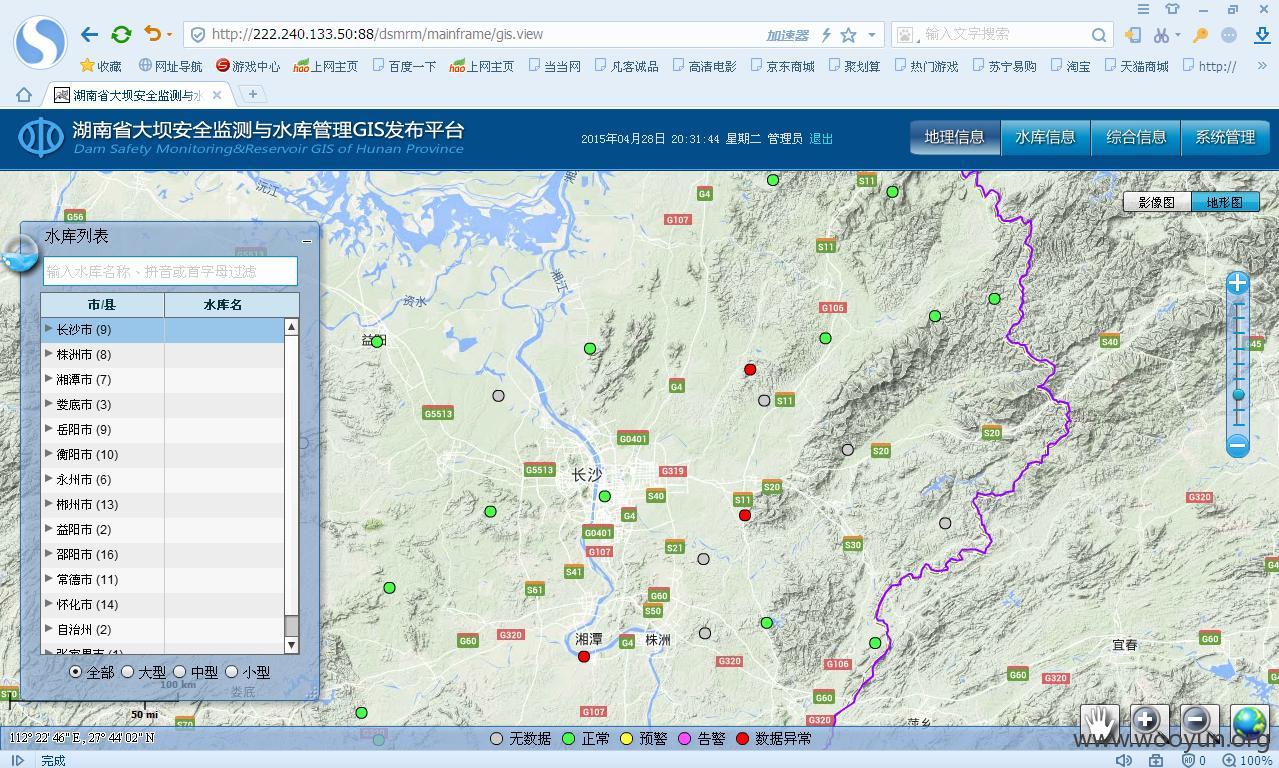Image resolution: width=1279 pixels, height=768 pixels.
Task: Open the 系统管理 menu
Action: coord(1226,138)
